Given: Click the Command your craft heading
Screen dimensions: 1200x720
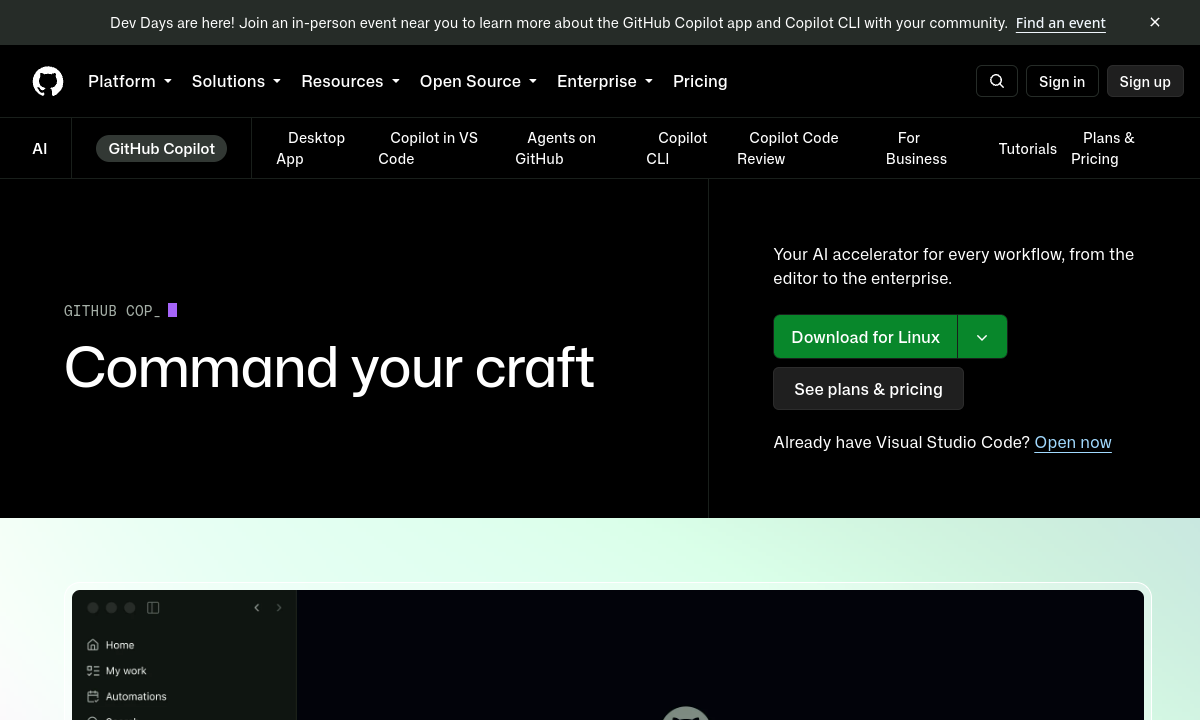Looking at the screenshot, I should (x=329, y=367).
